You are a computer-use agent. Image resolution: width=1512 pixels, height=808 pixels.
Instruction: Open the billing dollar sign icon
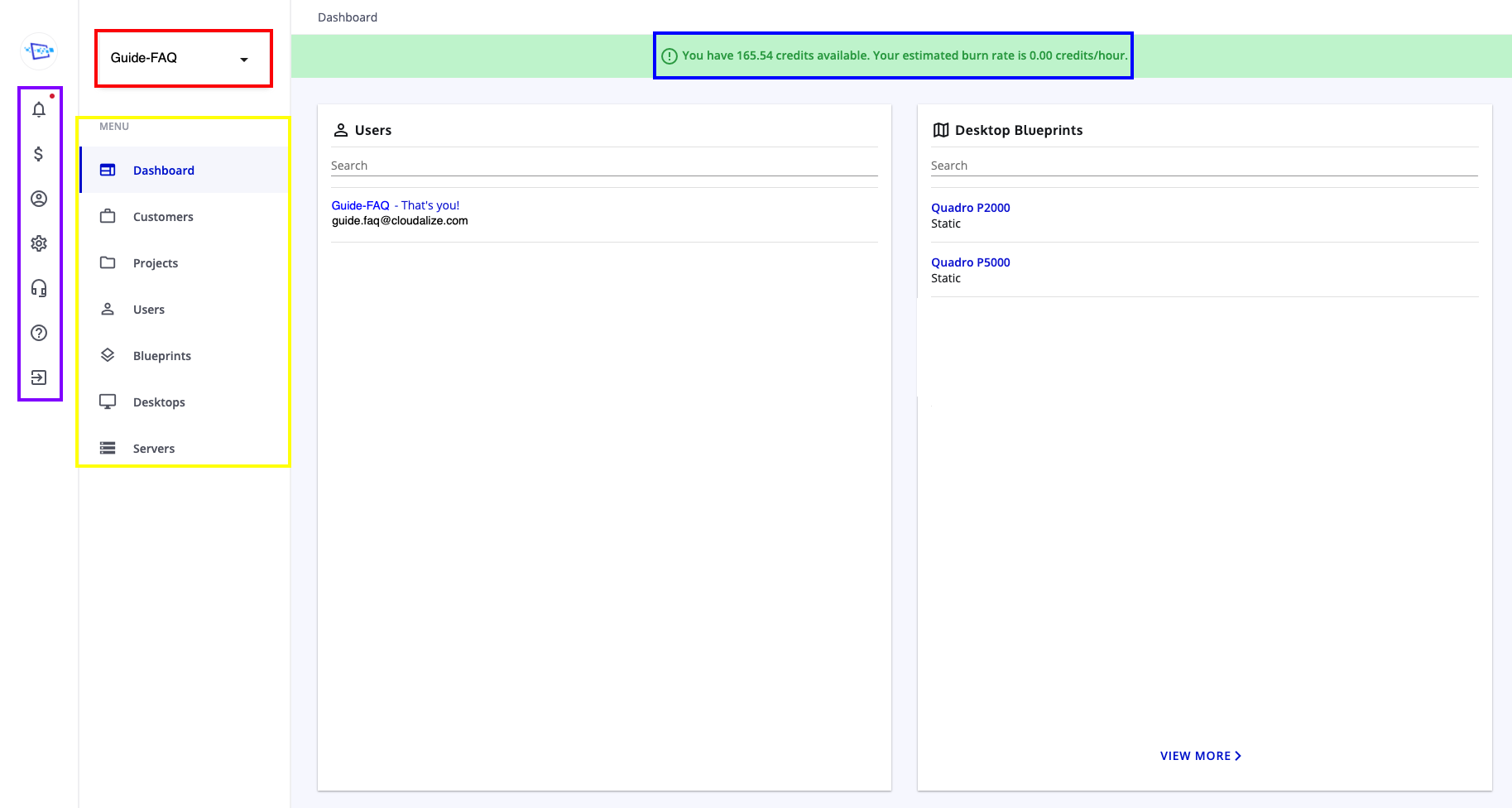tap(39, 154)
